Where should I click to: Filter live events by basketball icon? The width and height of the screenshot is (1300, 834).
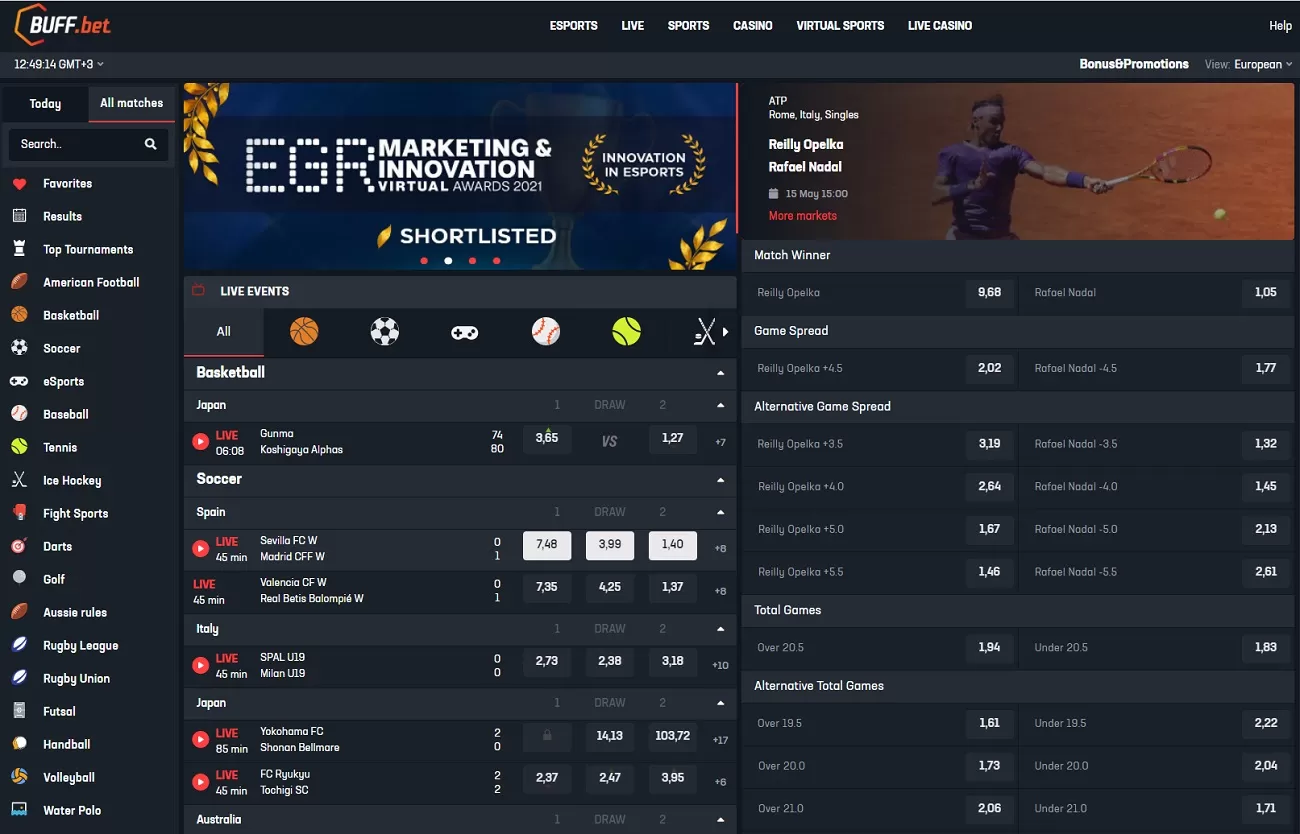(304, 331)
